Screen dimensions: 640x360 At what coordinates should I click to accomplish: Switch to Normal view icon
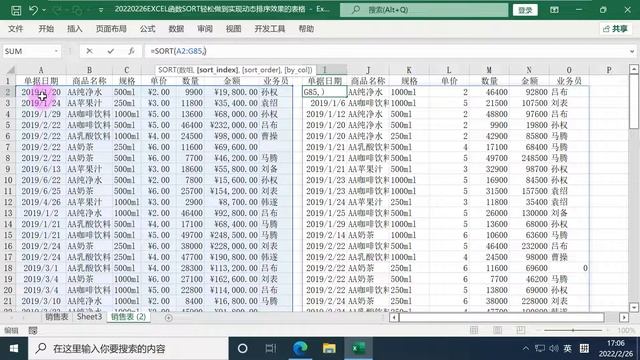pyautogui.click(x=474, y=330)
